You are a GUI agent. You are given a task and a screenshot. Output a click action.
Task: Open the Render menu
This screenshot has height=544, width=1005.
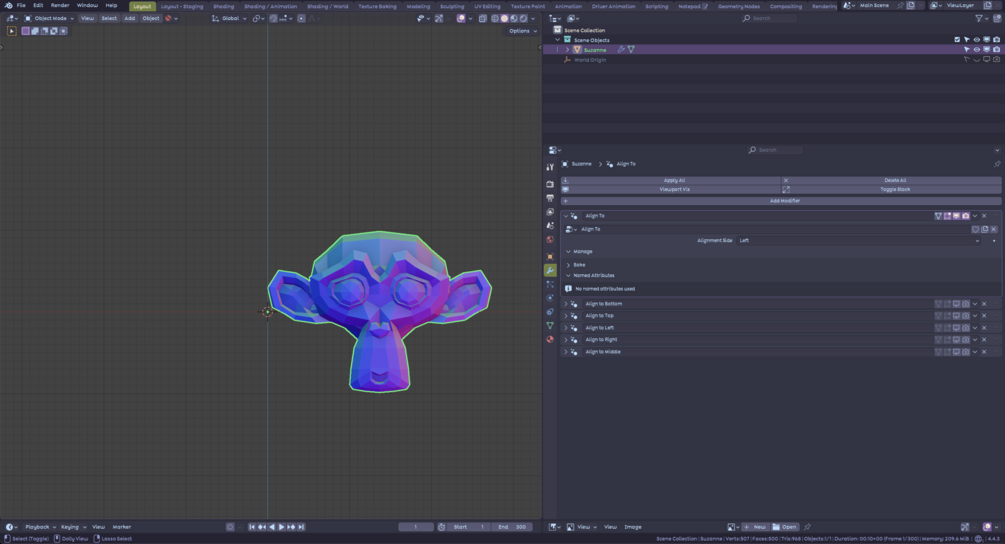coord(60,5)
